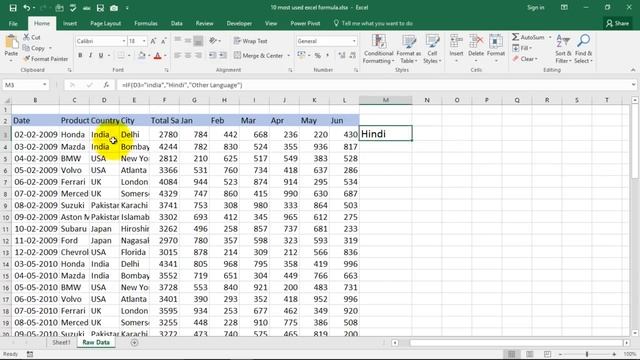
Task: Open Conditional Formatting menu
Action: 379,49
